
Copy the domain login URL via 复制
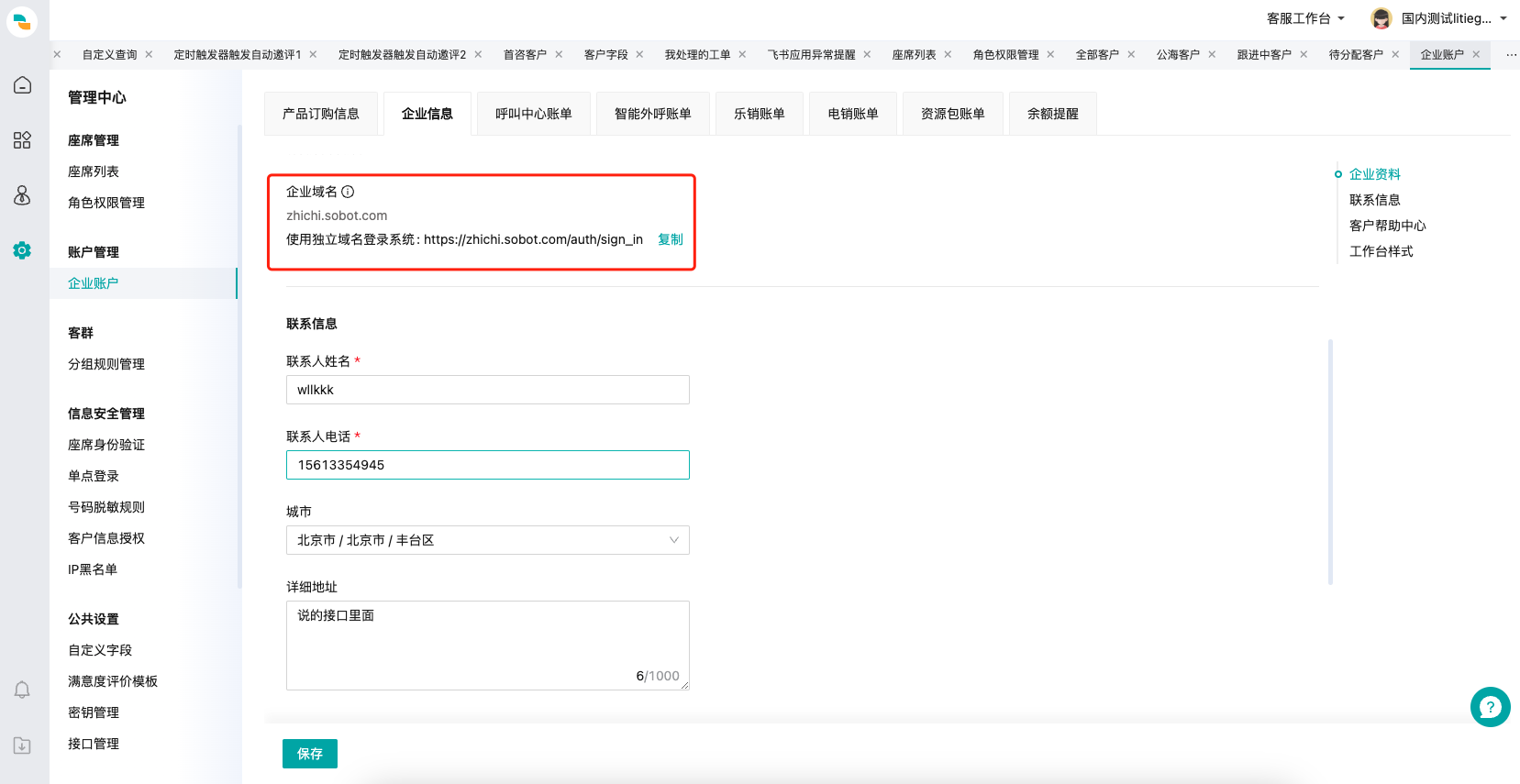(671, 239)
